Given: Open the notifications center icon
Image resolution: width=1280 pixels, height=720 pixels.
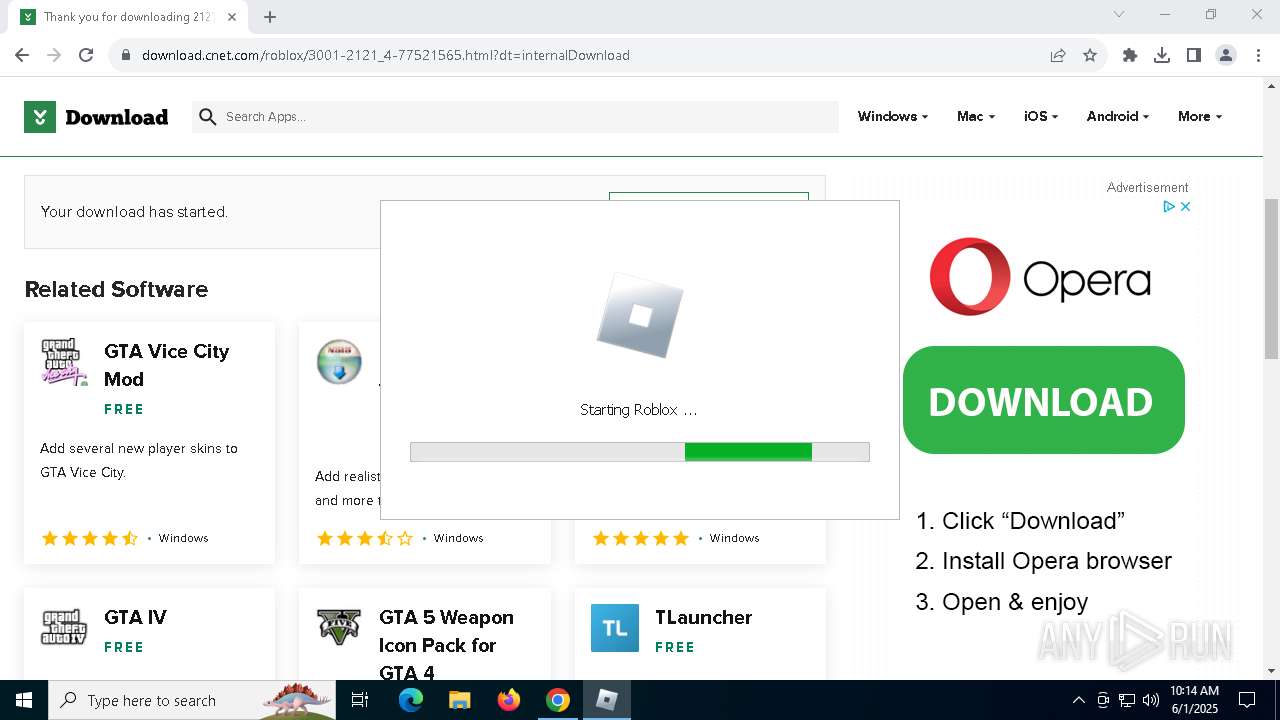Looking at the screenshot, I should coord(1247,700).
